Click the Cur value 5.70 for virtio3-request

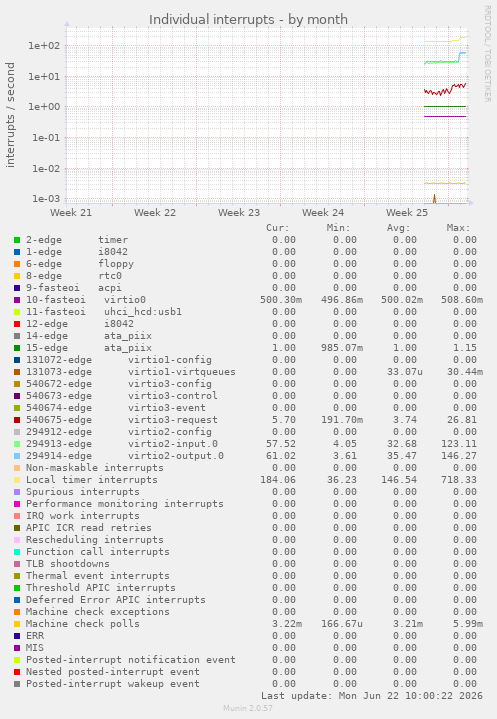(x=284, y=420)
